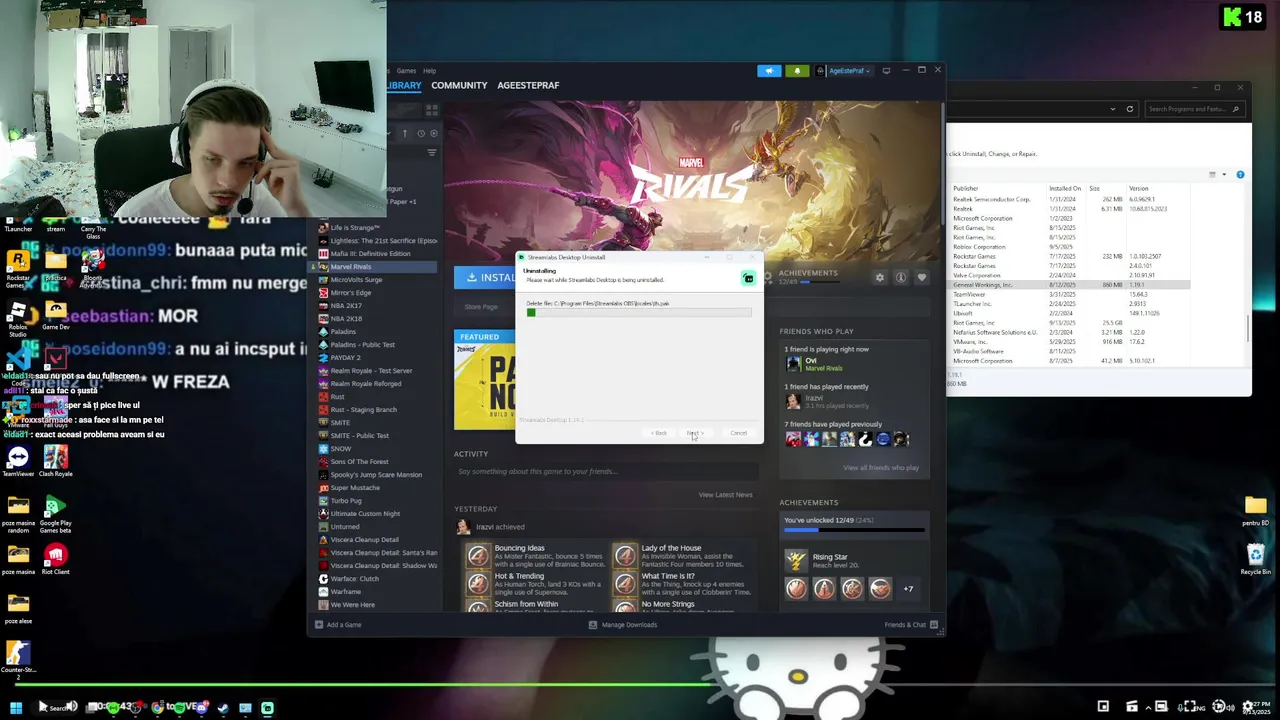The image size is (1280, 720).
Task: Open the green Steam notifications bell
Action: pyautogui.click(x=797, y=71)
